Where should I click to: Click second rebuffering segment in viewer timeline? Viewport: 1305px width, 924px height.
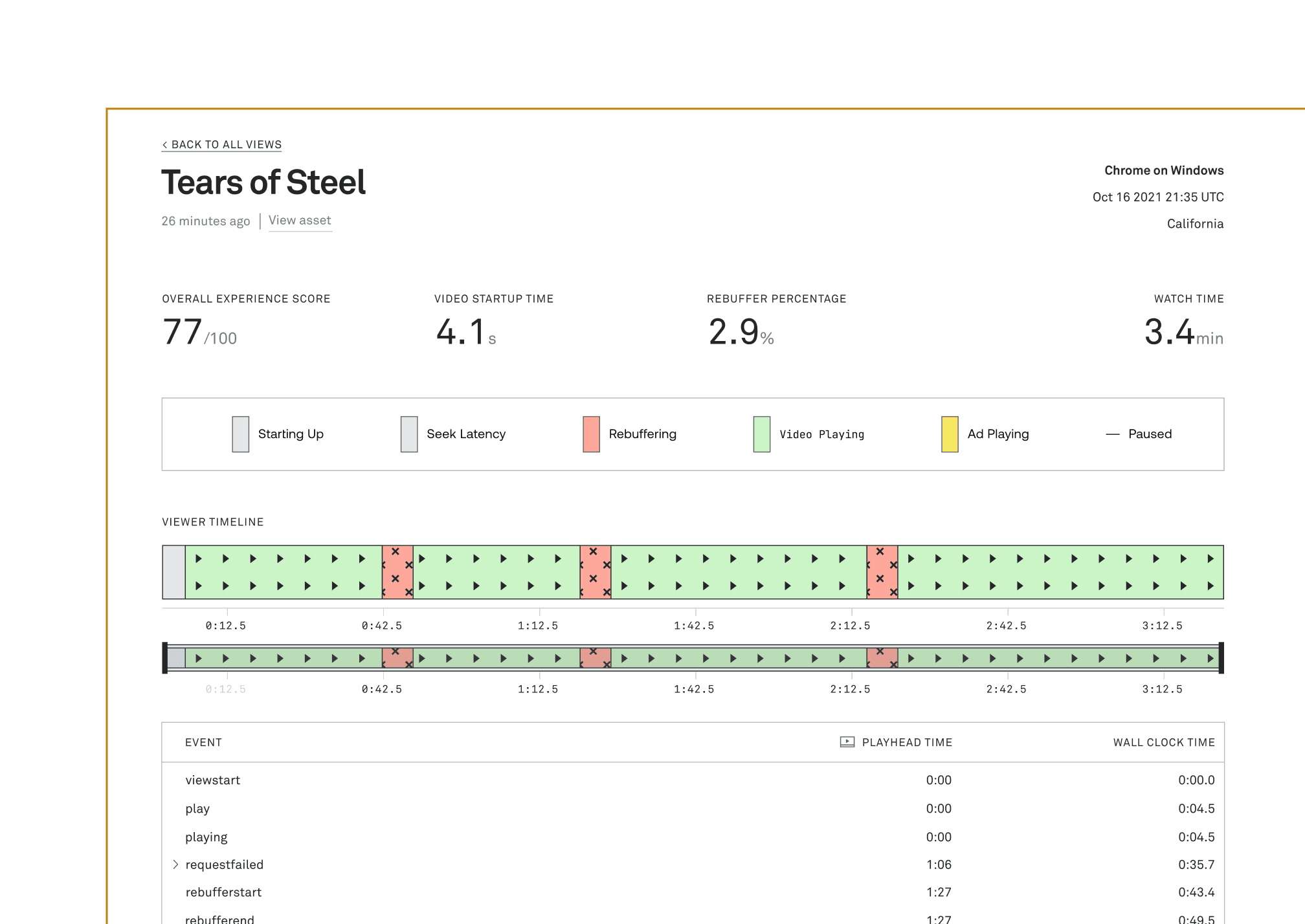point(596,572)
